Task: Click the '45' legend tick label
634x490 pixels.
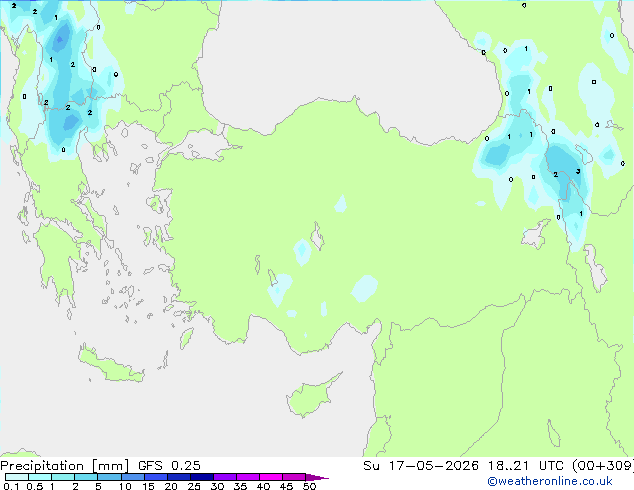Action: [x=286, y=486]
